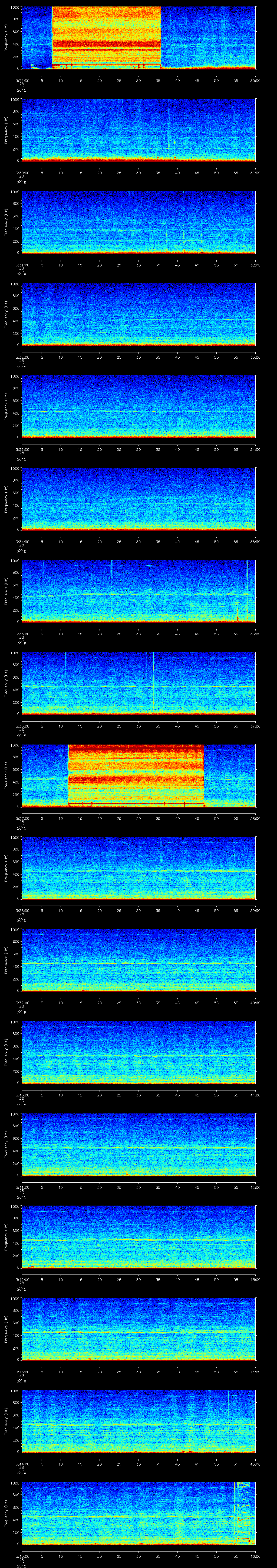Click 'Frequency (Hz)' axis title of 3:29:00 panel
Viewport: 277px width, 1568px height.
tap(6, 38)
